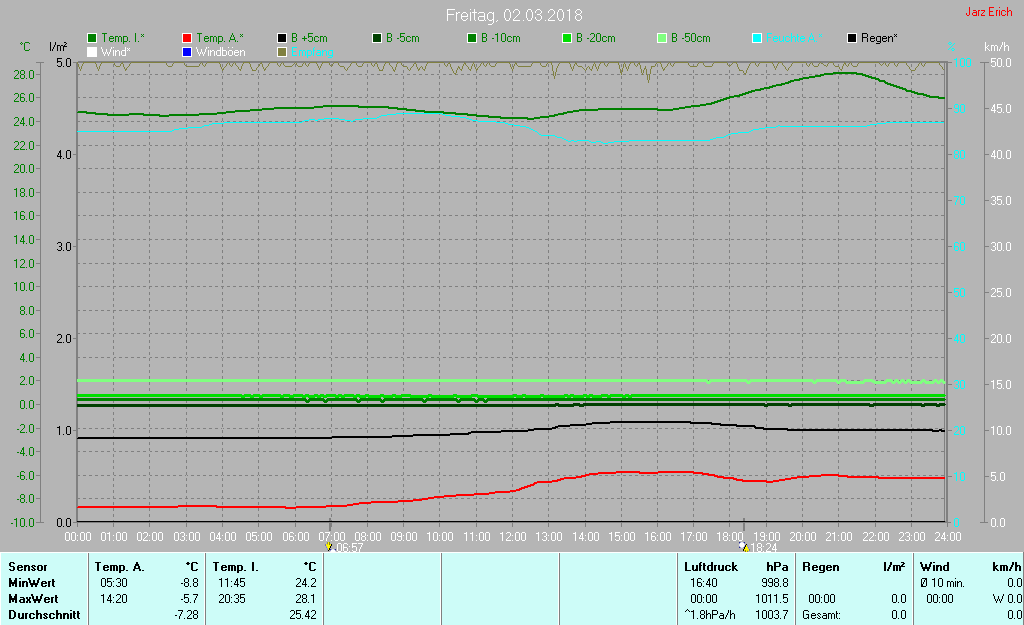Screen dimensions: 1024x625
Task: Click the 24.2 indoor minimum value
Action: click(306, 583)
